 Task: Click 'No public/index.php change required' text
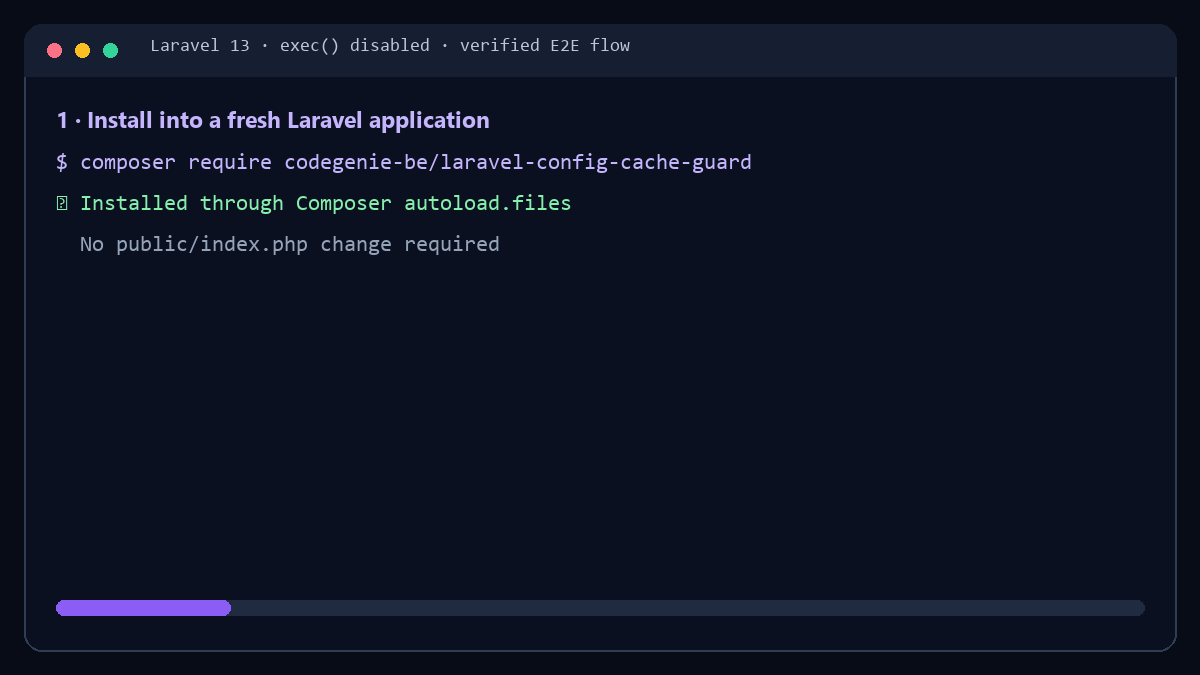(289, 244)
